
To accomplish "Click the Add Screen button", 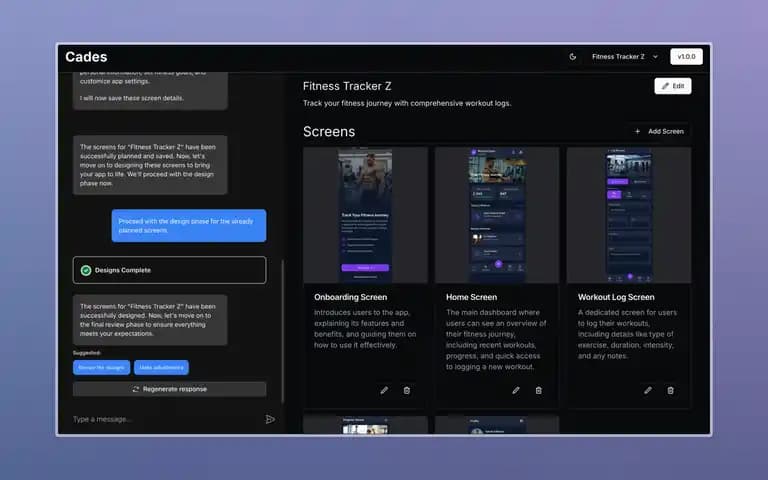I will tap(659, 131).
